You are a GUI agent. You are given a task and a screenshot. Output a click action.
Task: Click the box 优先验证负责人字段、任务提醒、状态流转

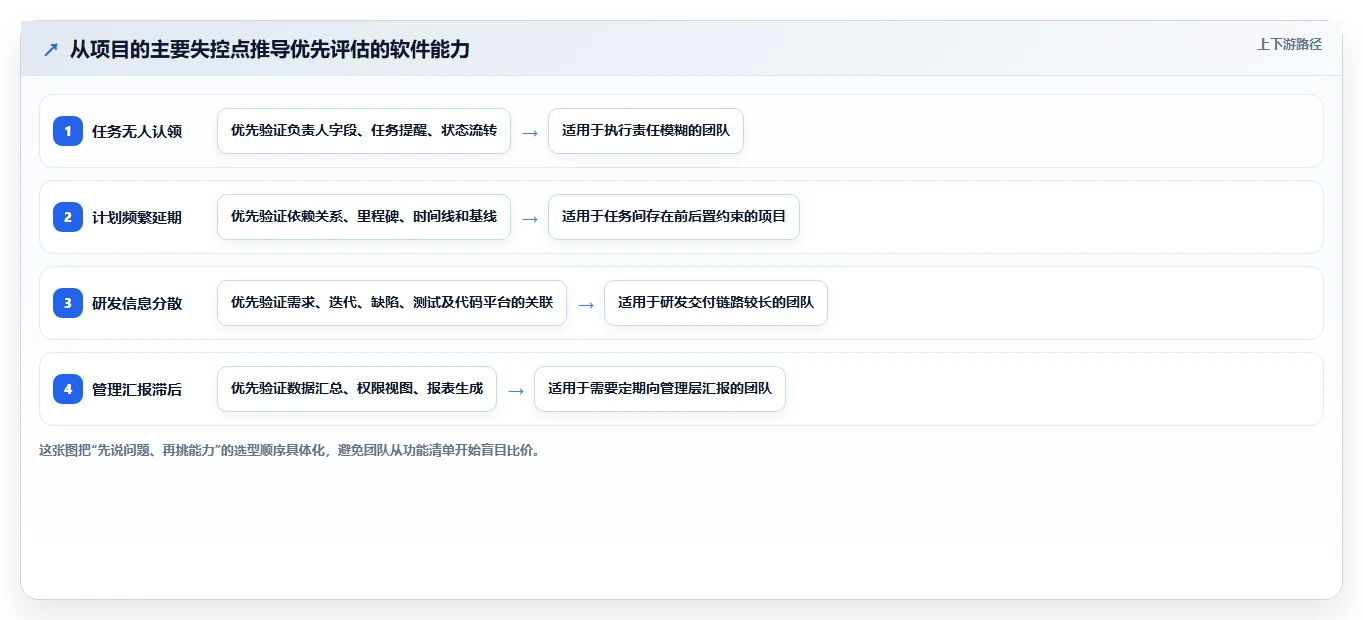(364, 131)
